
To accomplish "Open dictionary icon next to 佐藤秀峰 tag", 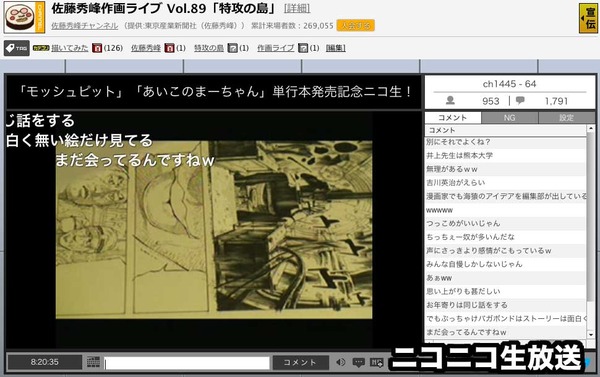I will (170, 48).
